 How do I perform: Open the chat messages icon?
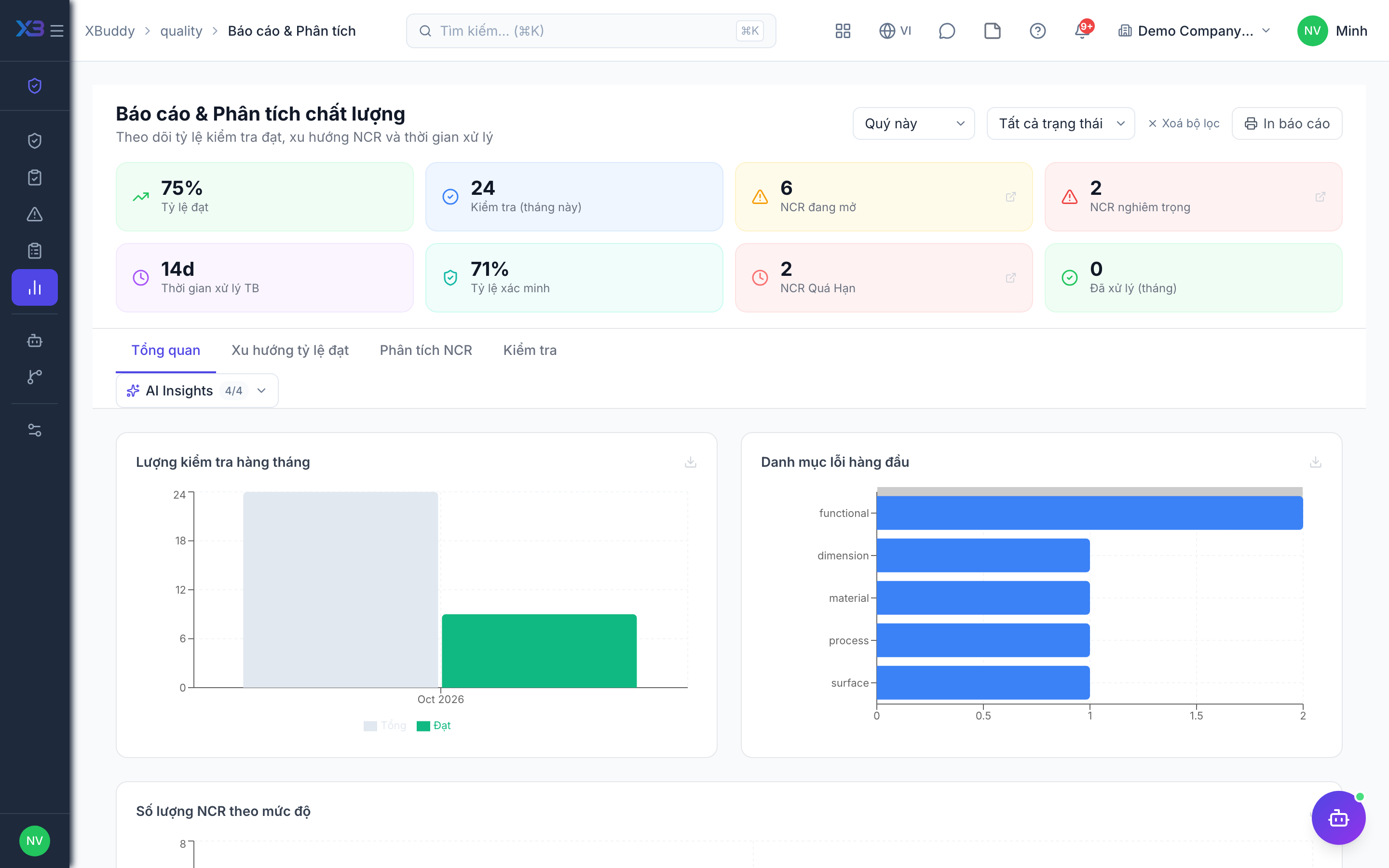(x=946, y=30)
